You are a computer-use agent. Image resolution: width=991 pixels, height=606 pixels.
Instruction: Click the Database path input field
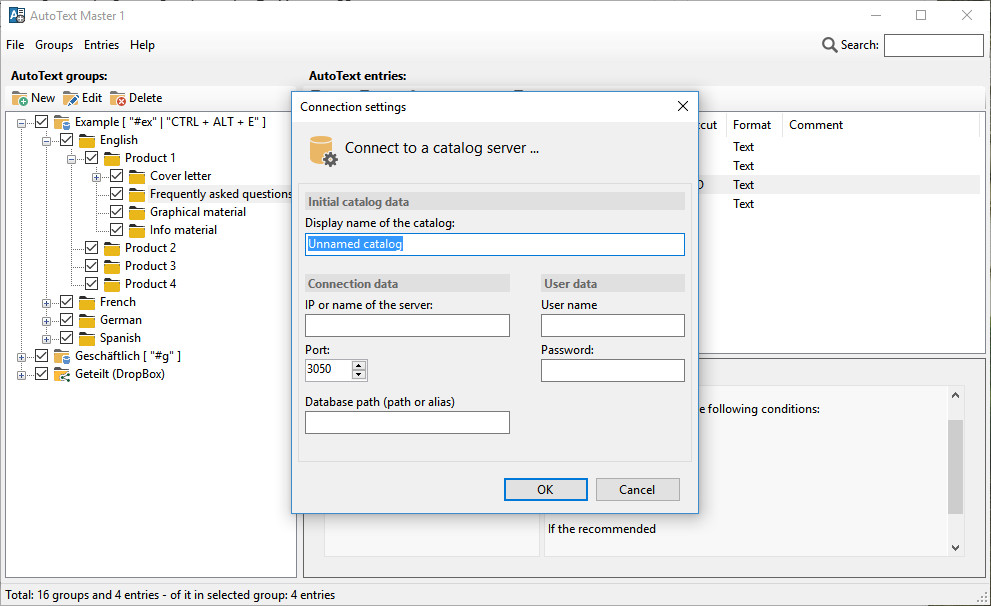point(407,423)
